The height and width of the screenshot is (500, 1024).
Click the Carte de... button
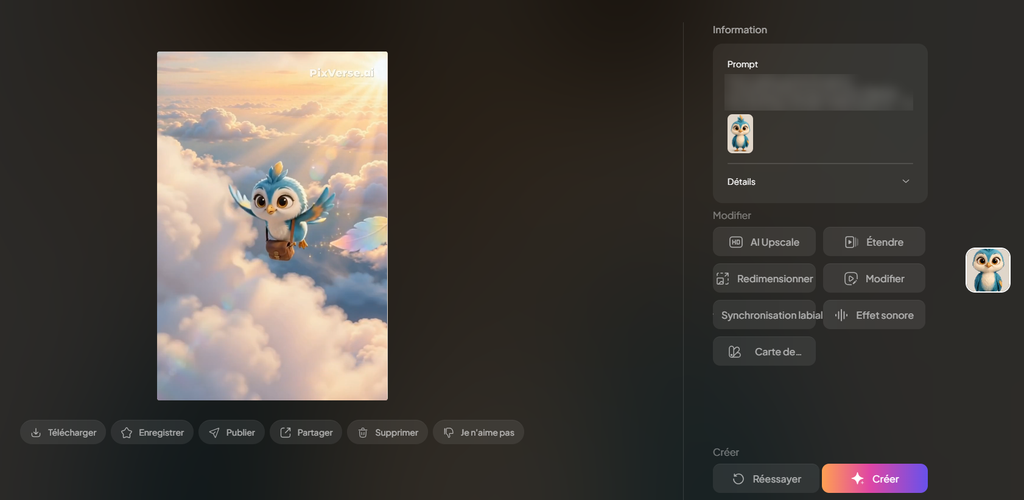point(764,351)
